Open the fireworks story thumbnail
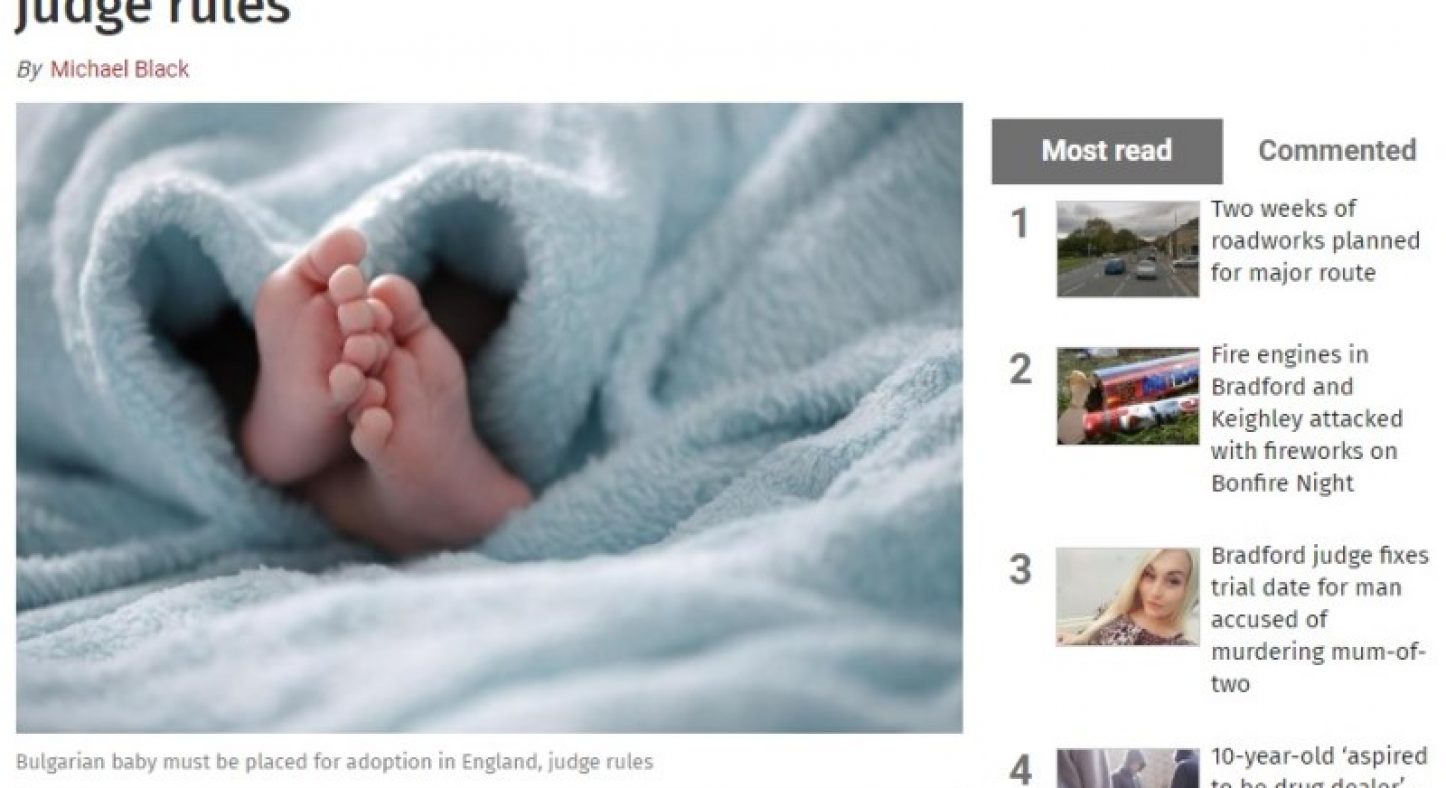Image resolution: width=1446 pixels, height=788 pixels. pos(1127,396)
